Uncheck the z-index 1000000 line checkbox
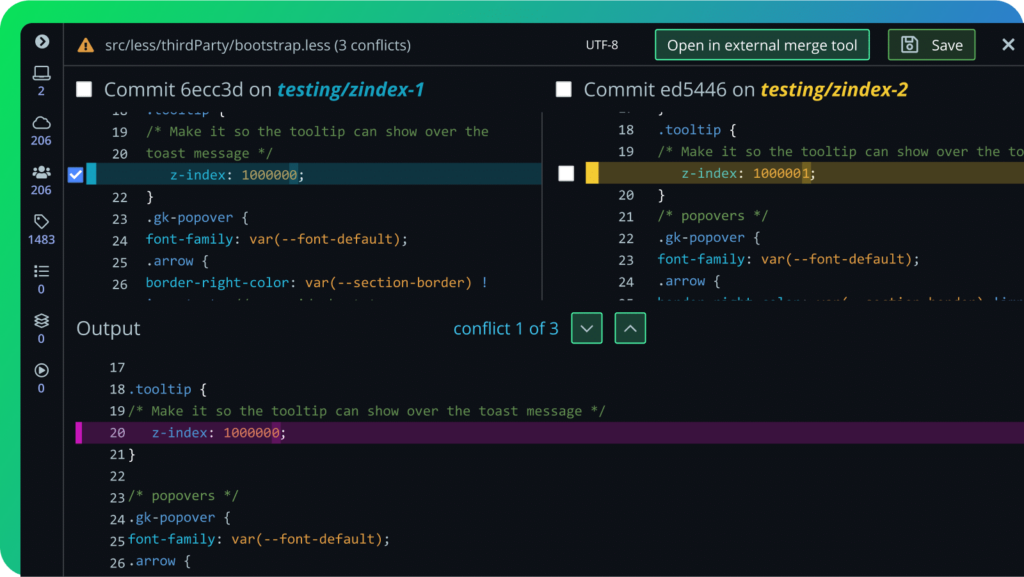 pyautogui.click(x=76, y=174)
